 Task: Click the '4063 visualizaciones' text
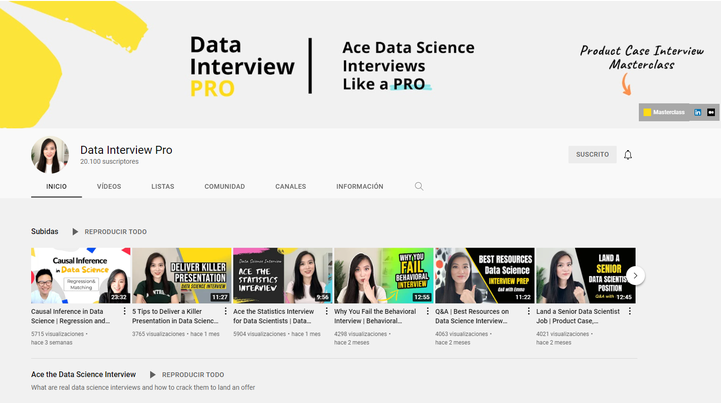461,334
